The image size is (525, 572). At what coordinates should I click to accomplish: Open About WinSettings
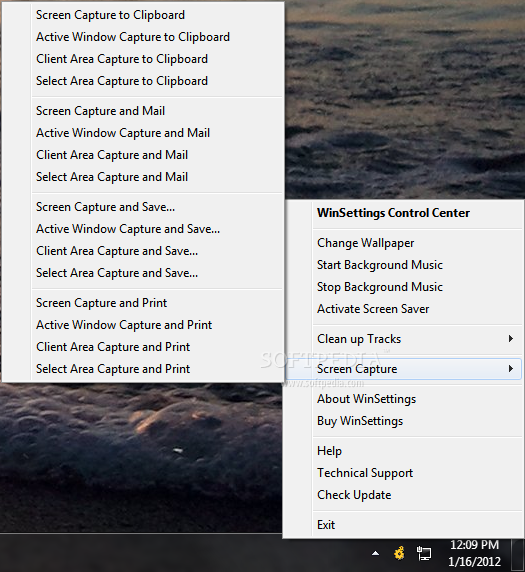click(x=404, y=399)
